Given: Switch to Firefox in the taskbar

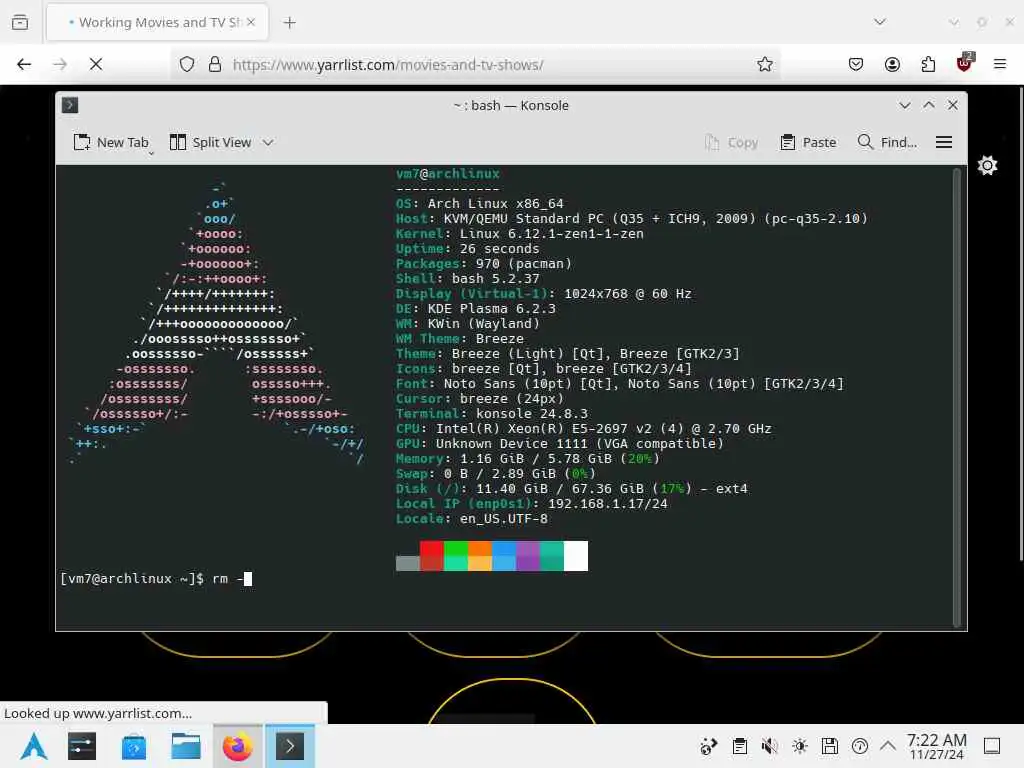Looking at the screenshot, I should click(238, 746).
